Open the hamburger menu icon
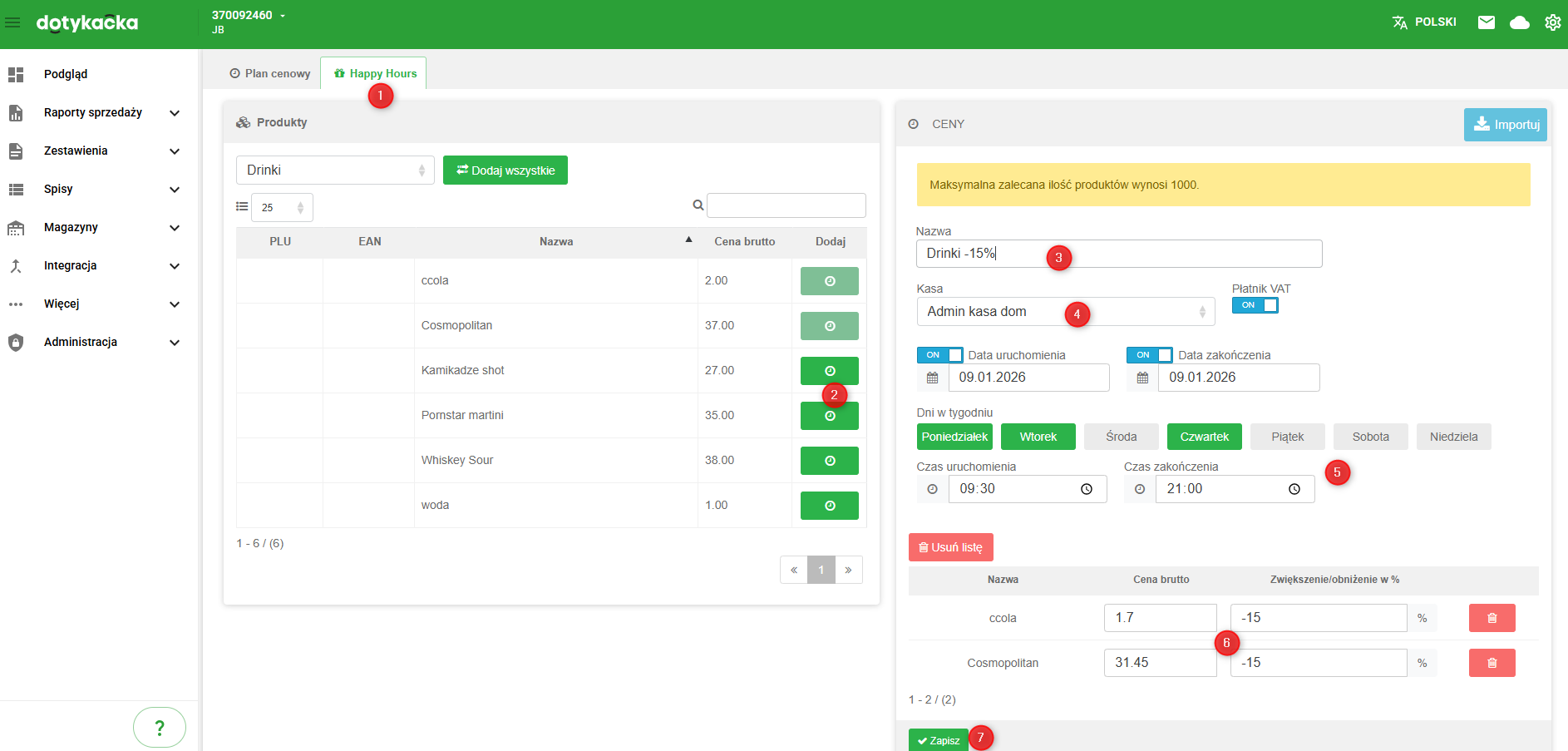 coord(13,22)
